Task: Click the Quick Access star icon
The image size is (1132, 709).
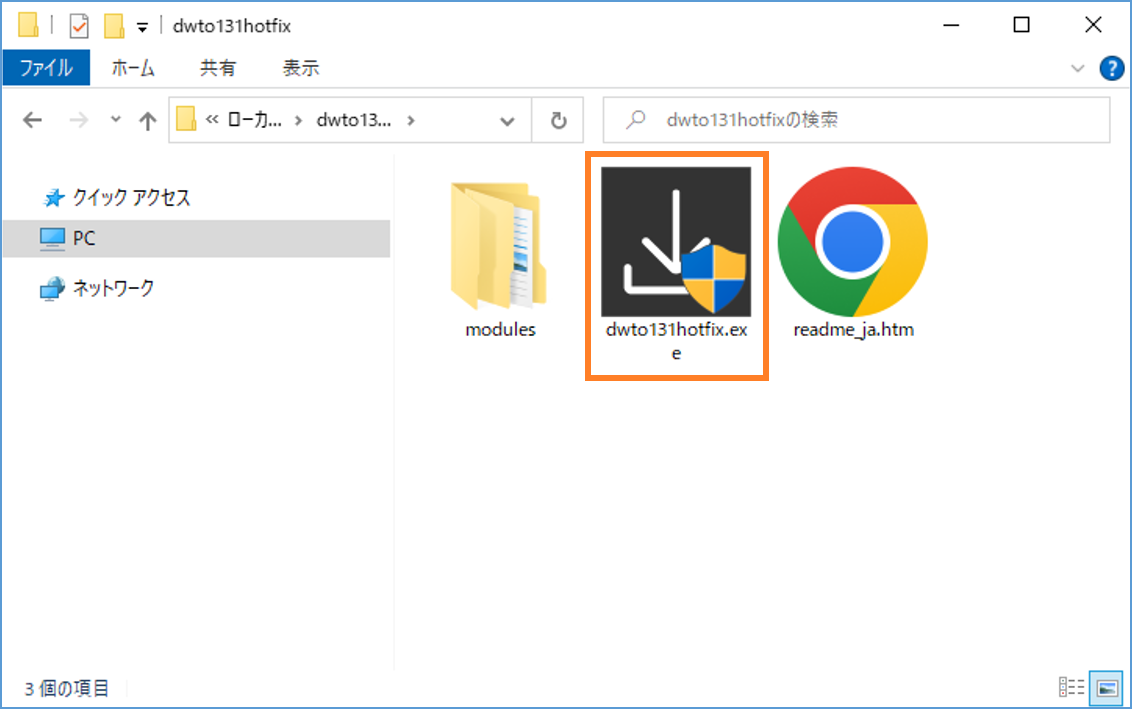Action: [x=53, y=198]
